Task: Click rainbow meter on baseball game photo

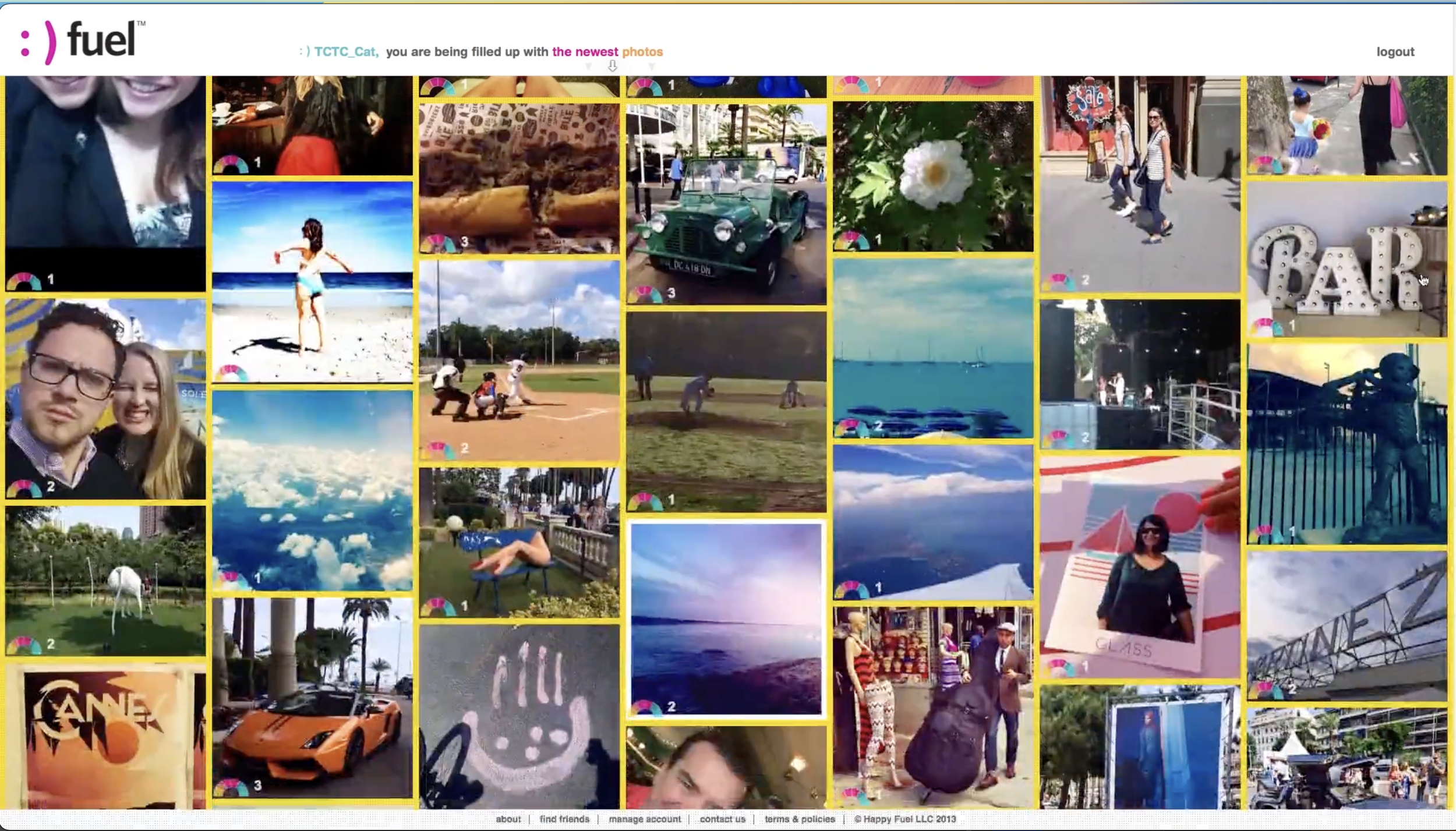Action: point(437,450)
